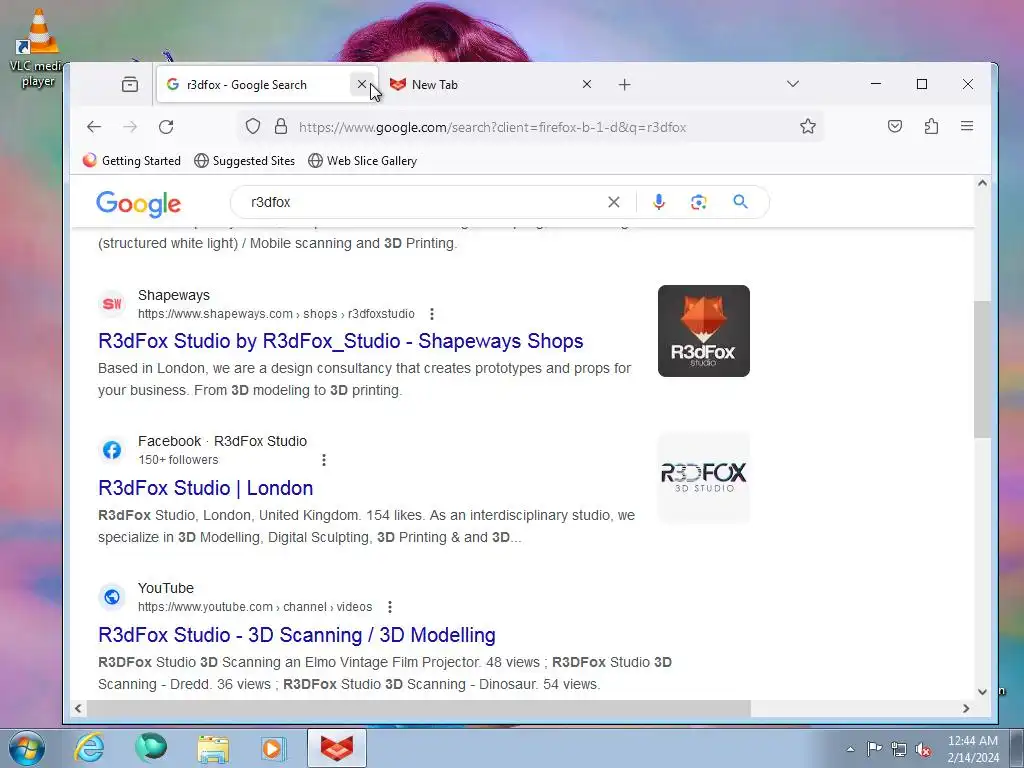Open the green round taskbar app icon
The width and height of the screenshot is (1024, 768).
[151, 748]
